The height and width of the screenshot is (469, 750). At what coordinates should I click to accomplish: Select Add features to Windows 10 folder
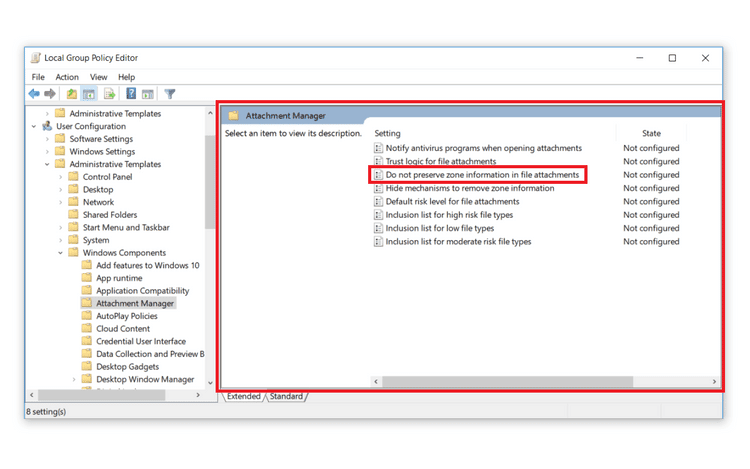[148, 265]
